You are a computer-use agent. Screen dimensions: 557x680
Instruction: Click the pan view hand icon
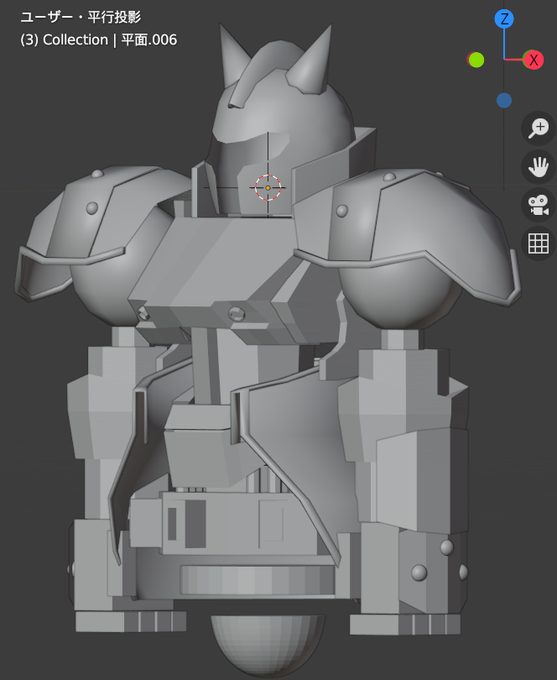tap(538, 167)
